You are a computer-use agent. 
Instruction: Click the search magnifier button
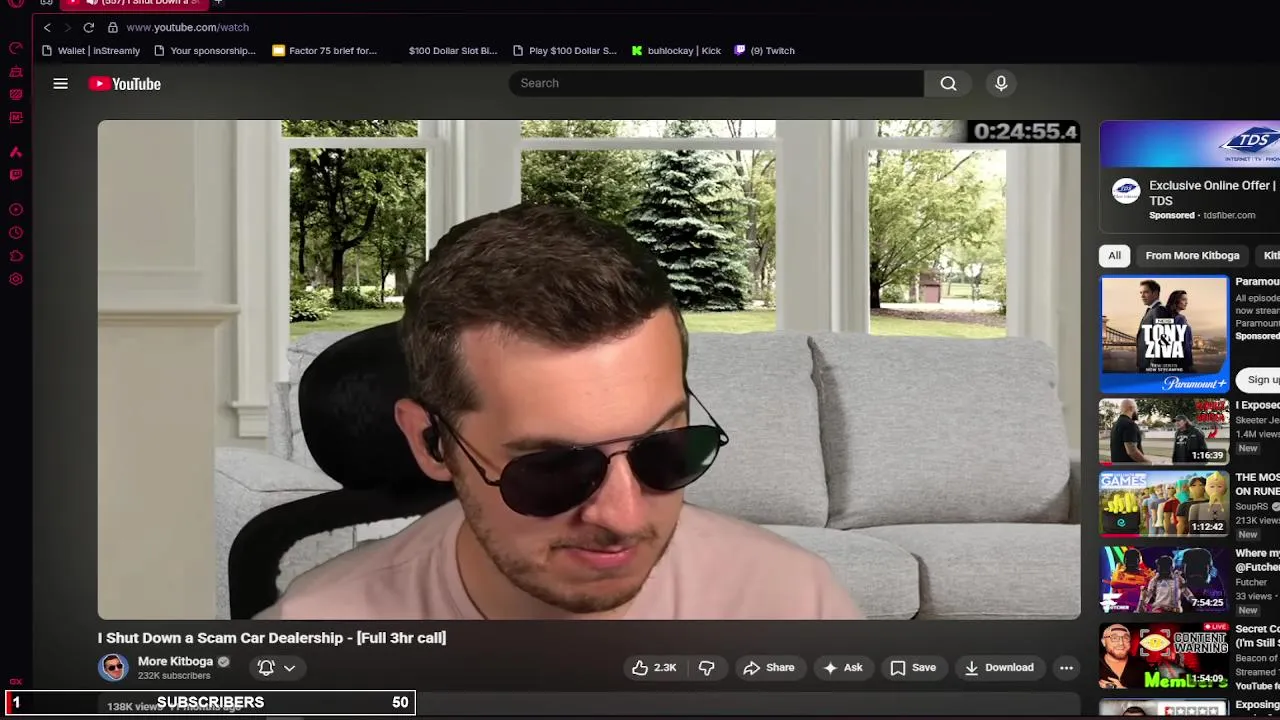pos(948,84)
